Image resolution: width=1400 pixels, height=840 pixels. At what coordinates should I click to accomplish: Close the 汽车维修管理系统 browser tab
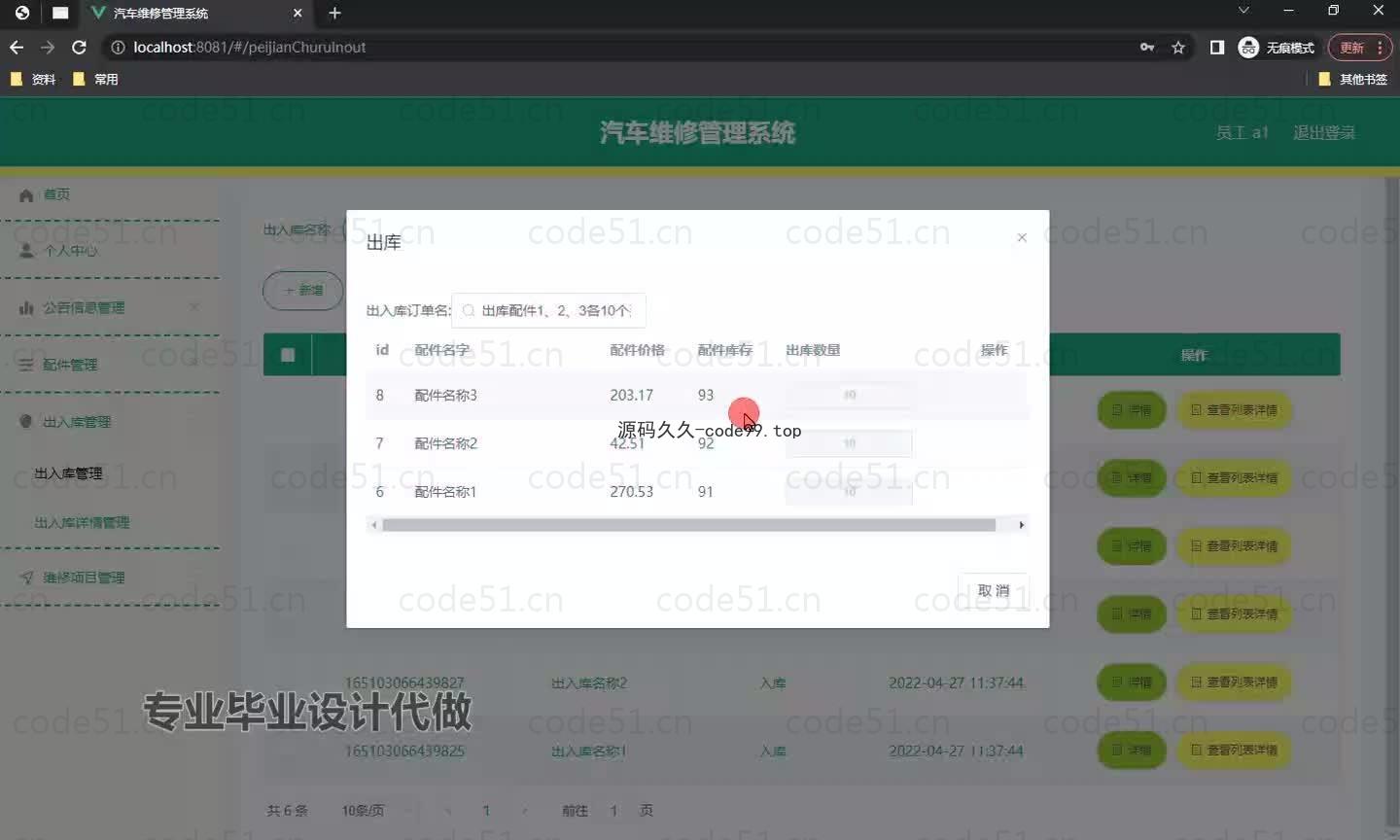click(x=297, y=14)
